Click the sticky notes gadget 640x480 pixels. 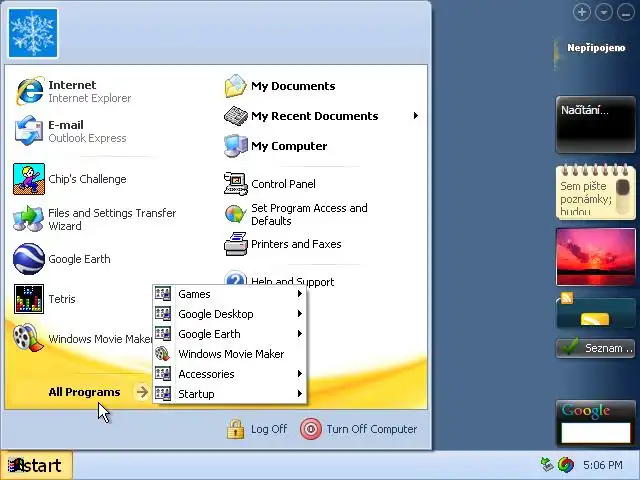[x=596, y=191]
